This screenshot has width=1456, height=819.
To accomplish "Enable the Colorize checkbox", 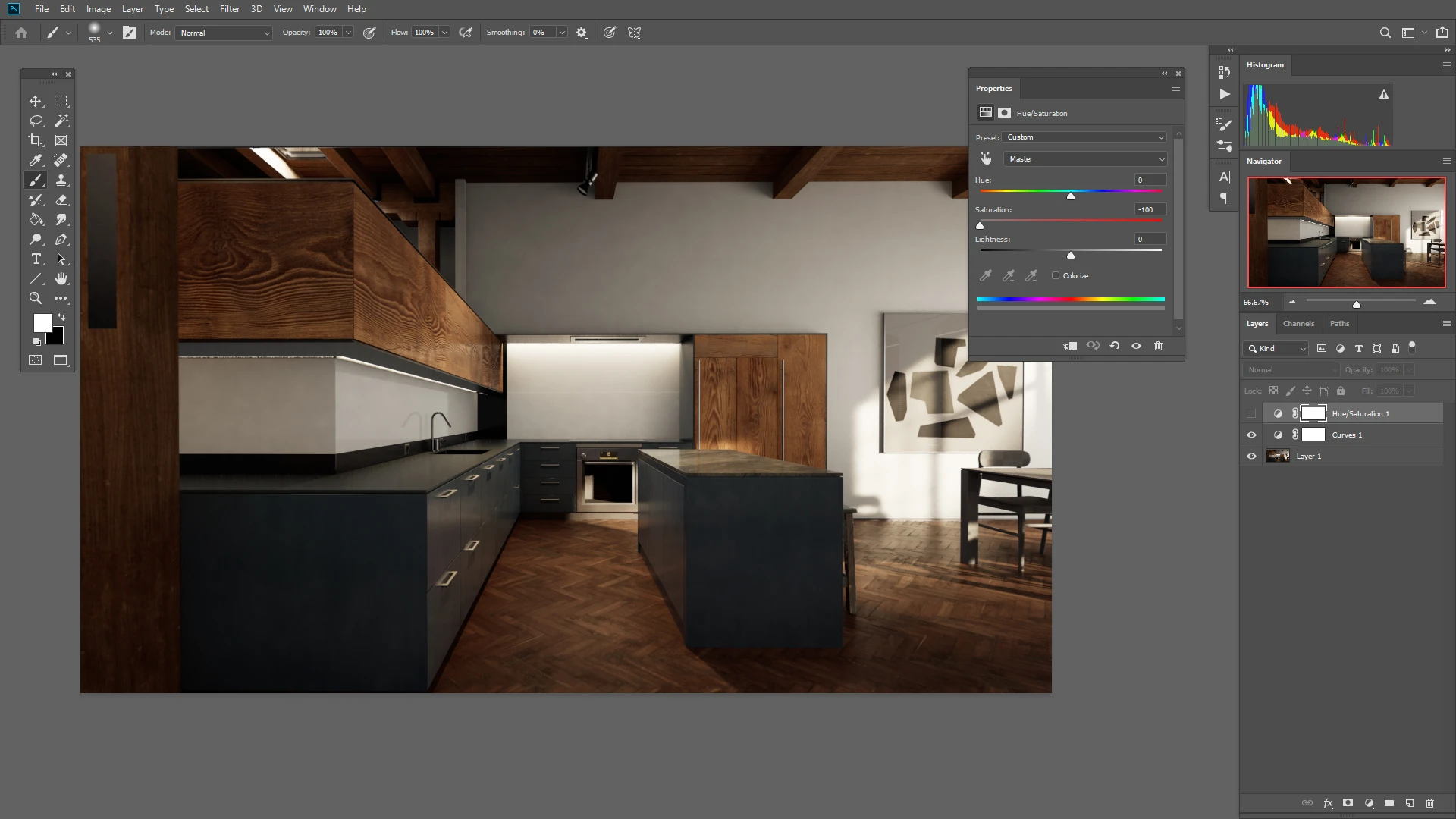I will tap(1056, 275).
